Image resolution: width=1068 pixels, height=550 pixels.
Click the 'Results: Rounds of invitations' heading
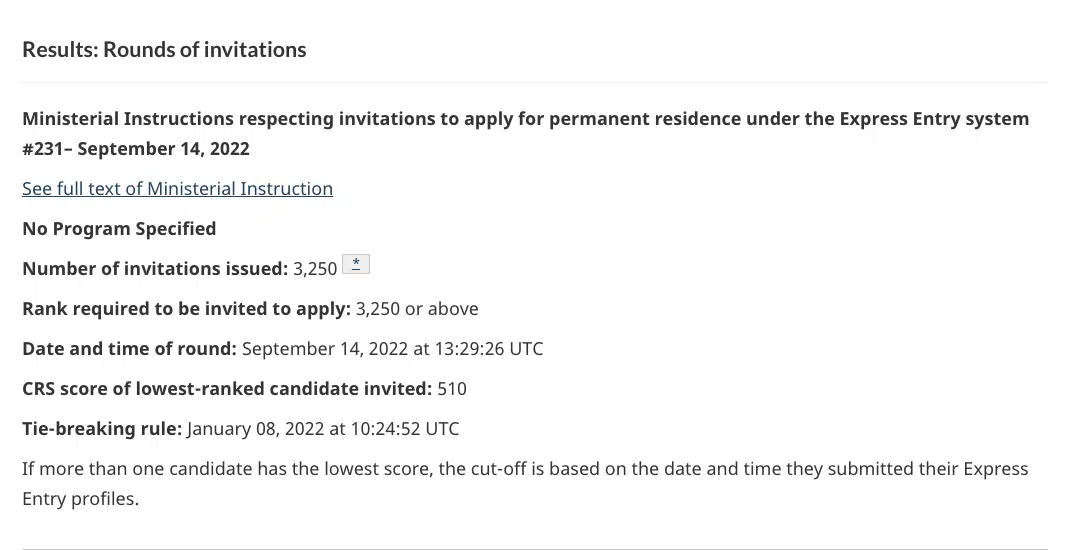coord(164,50)
